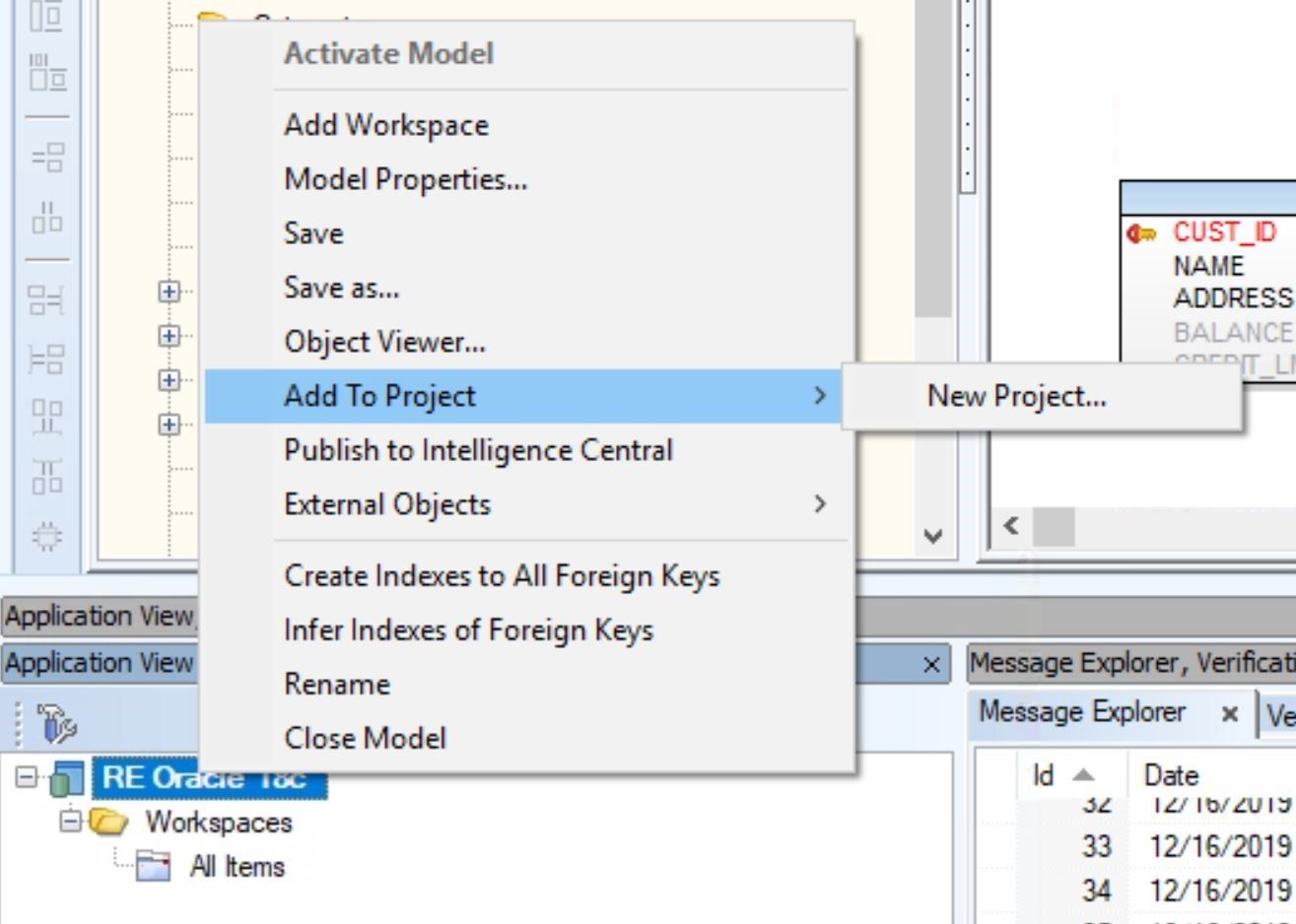
Task: Open the External Objects menu entry
Action: (x=386, y=504)
